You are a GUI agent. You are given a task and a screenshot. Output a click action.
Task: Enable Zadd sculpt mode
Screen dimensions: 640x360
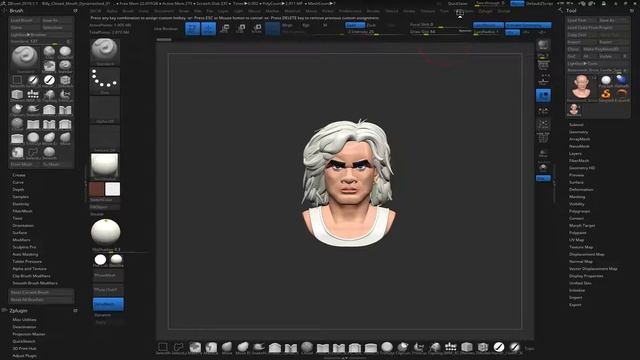click(x=354, y=25)
